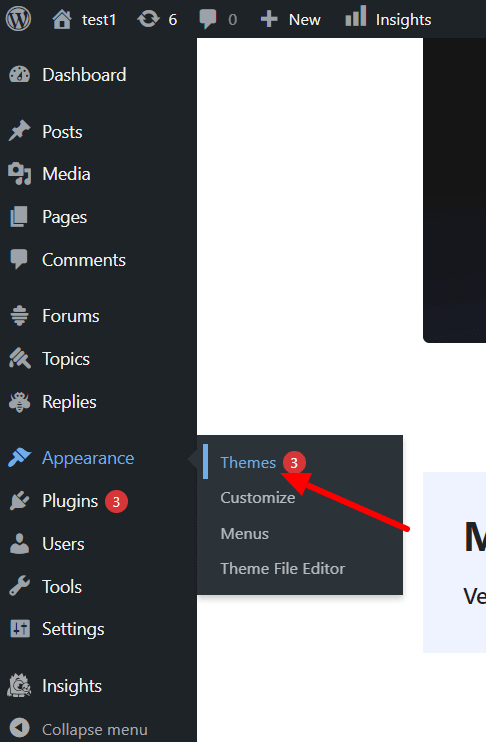Click the Collapse menu text
The image size is (486, 742).
tap(95, 730)
